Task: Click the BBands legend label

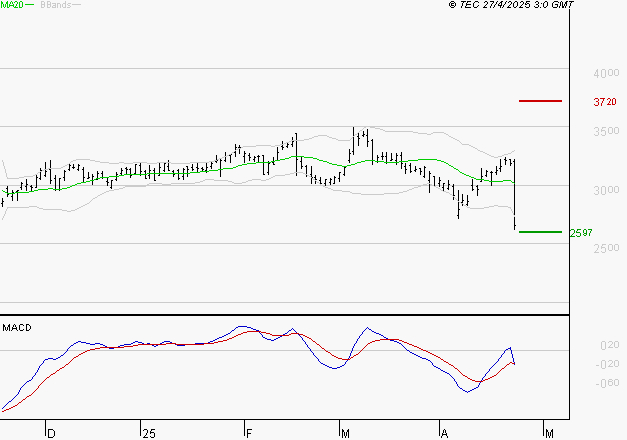Action: (x=56, y=5)
